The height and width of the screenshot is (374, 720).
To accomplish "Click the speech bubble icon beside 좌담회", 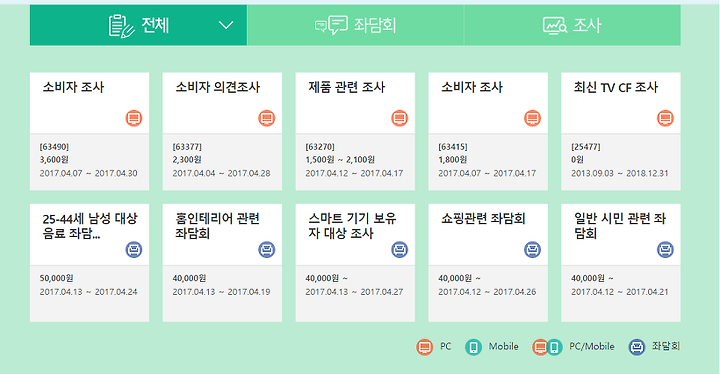I will click(x=331, y=25).
